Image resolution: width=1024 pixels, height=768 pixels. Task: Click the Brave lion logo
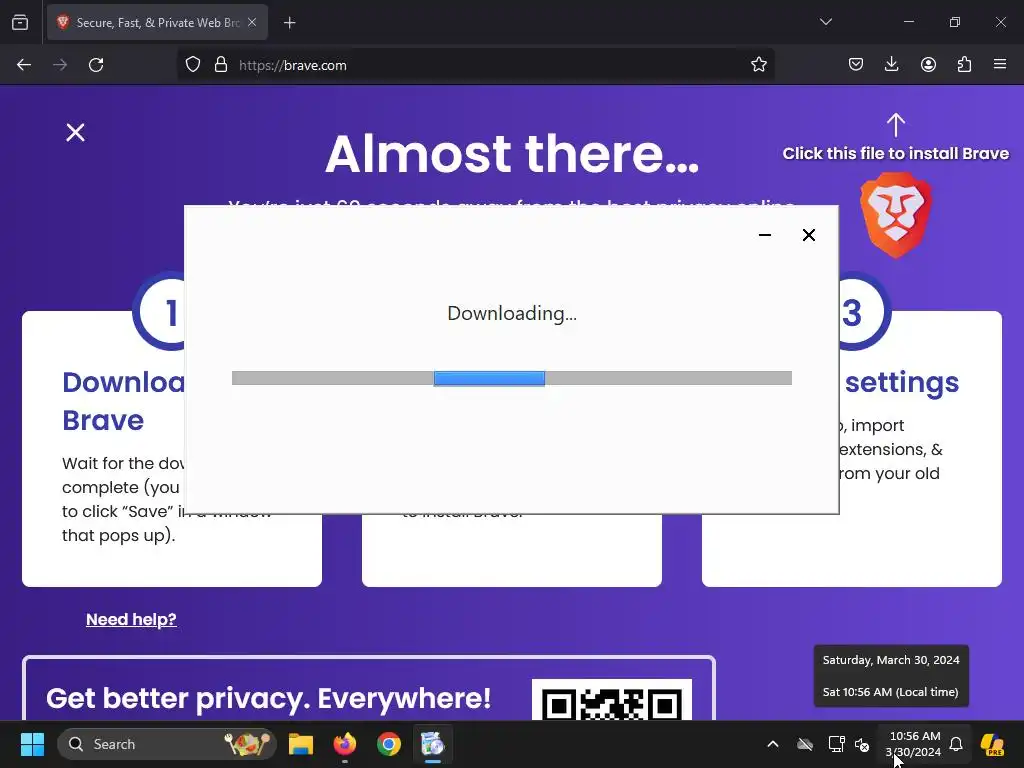point(896,215)
